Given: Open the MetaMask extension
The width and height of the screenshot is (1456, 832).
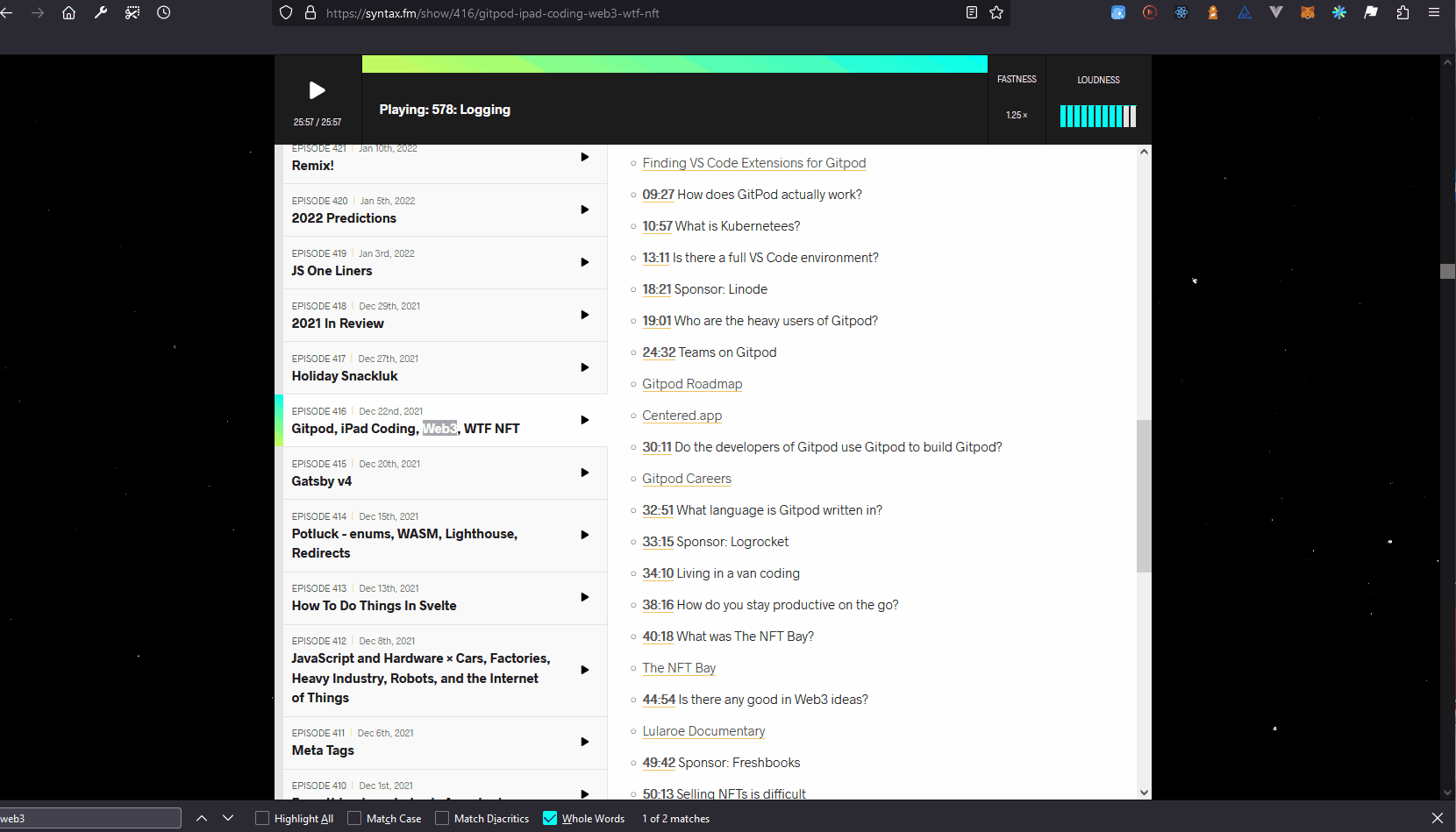Looking at the screenshot, I should [1308, 12].
